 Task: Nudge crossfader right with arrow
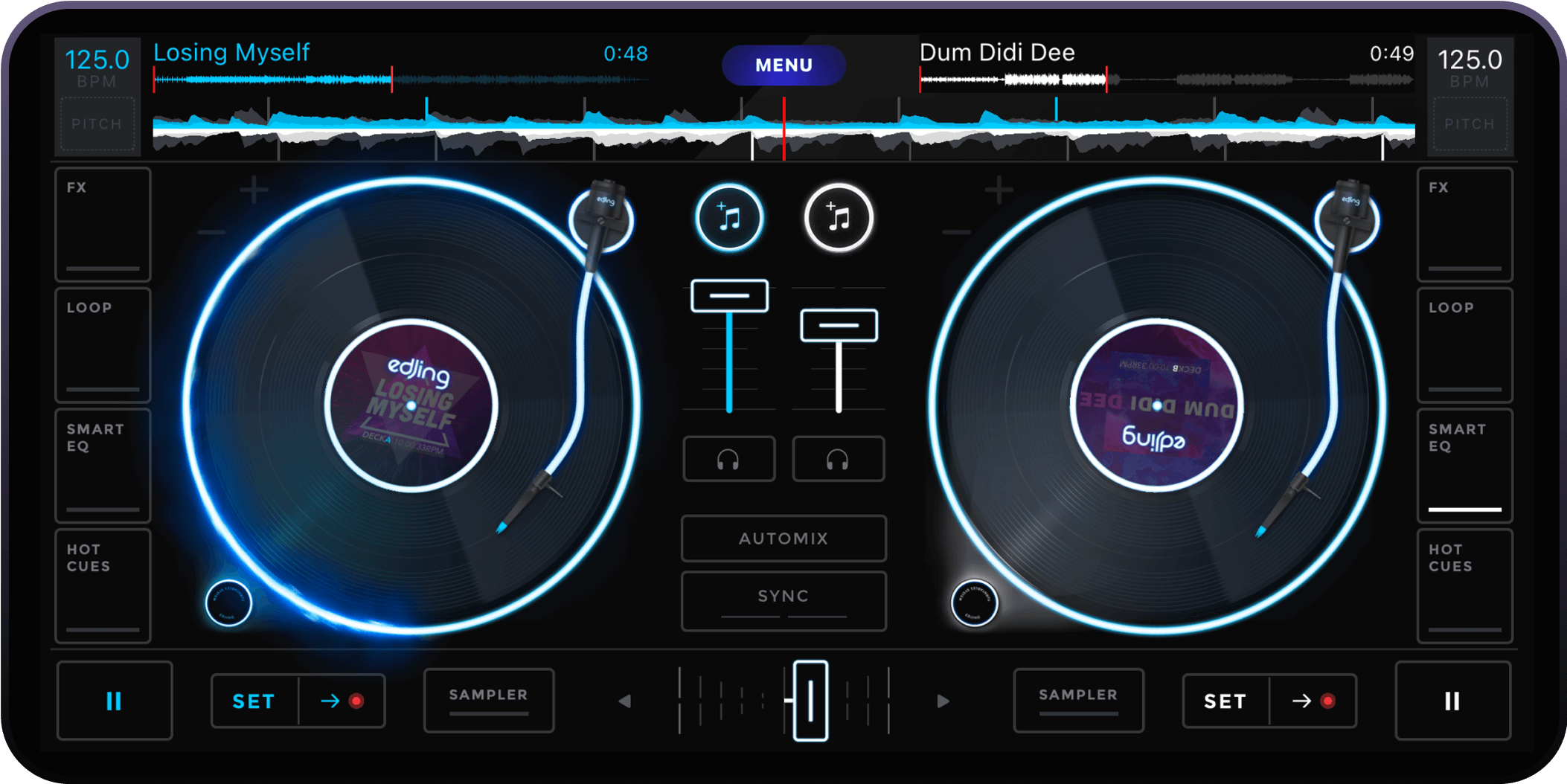[943, 701]
